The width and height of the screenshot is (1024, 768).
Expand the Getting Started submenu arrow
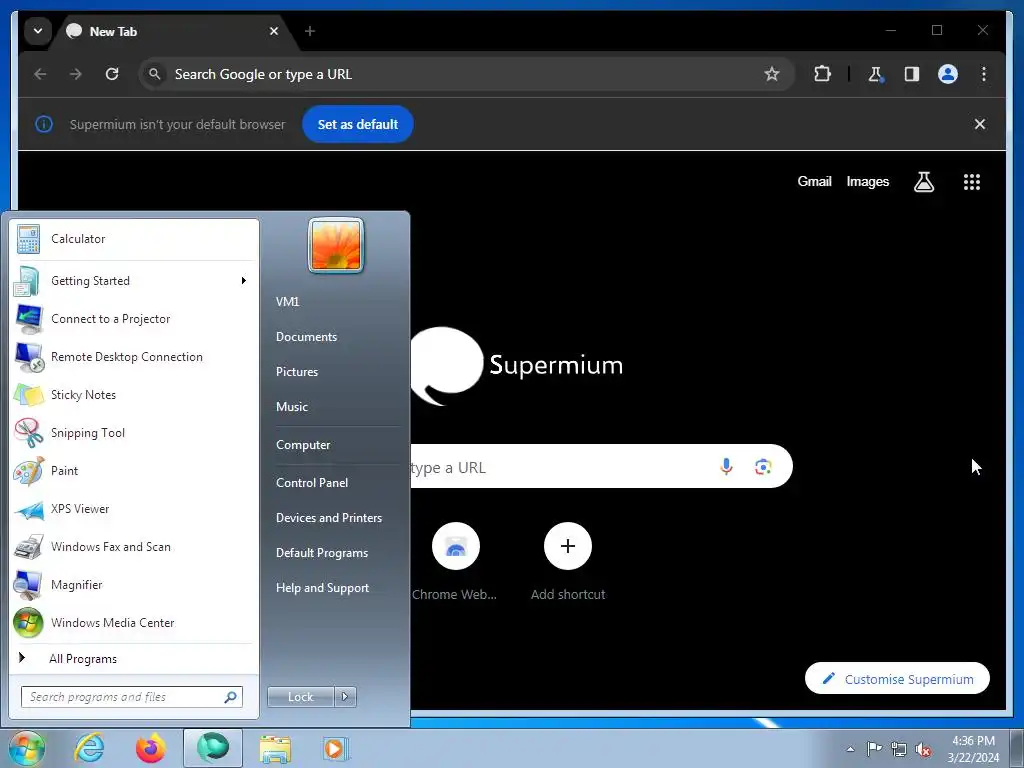[x=244, y=281]
